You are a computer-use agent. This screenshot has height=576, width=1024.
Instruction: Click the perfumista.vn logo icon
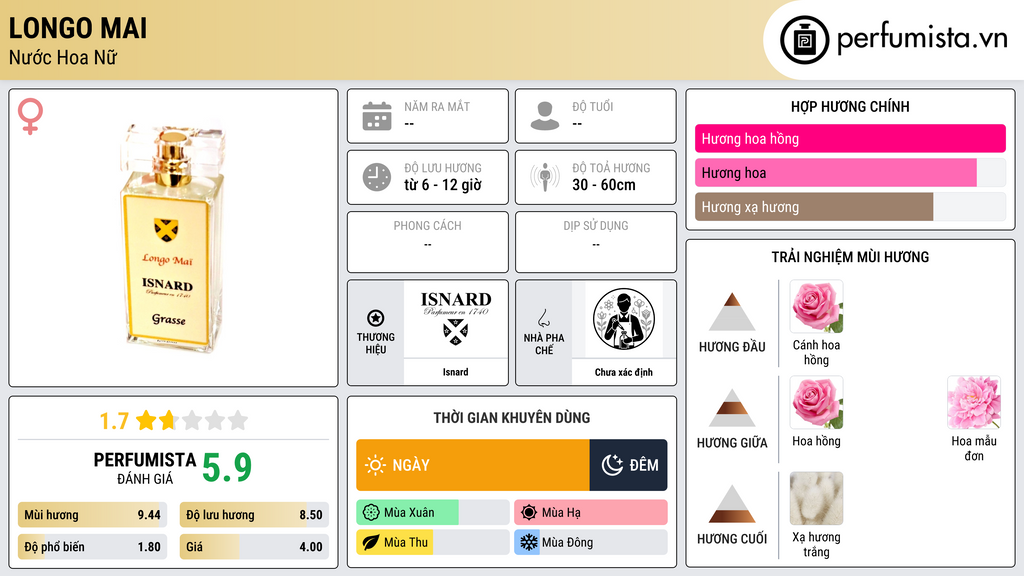click(804, 40)
